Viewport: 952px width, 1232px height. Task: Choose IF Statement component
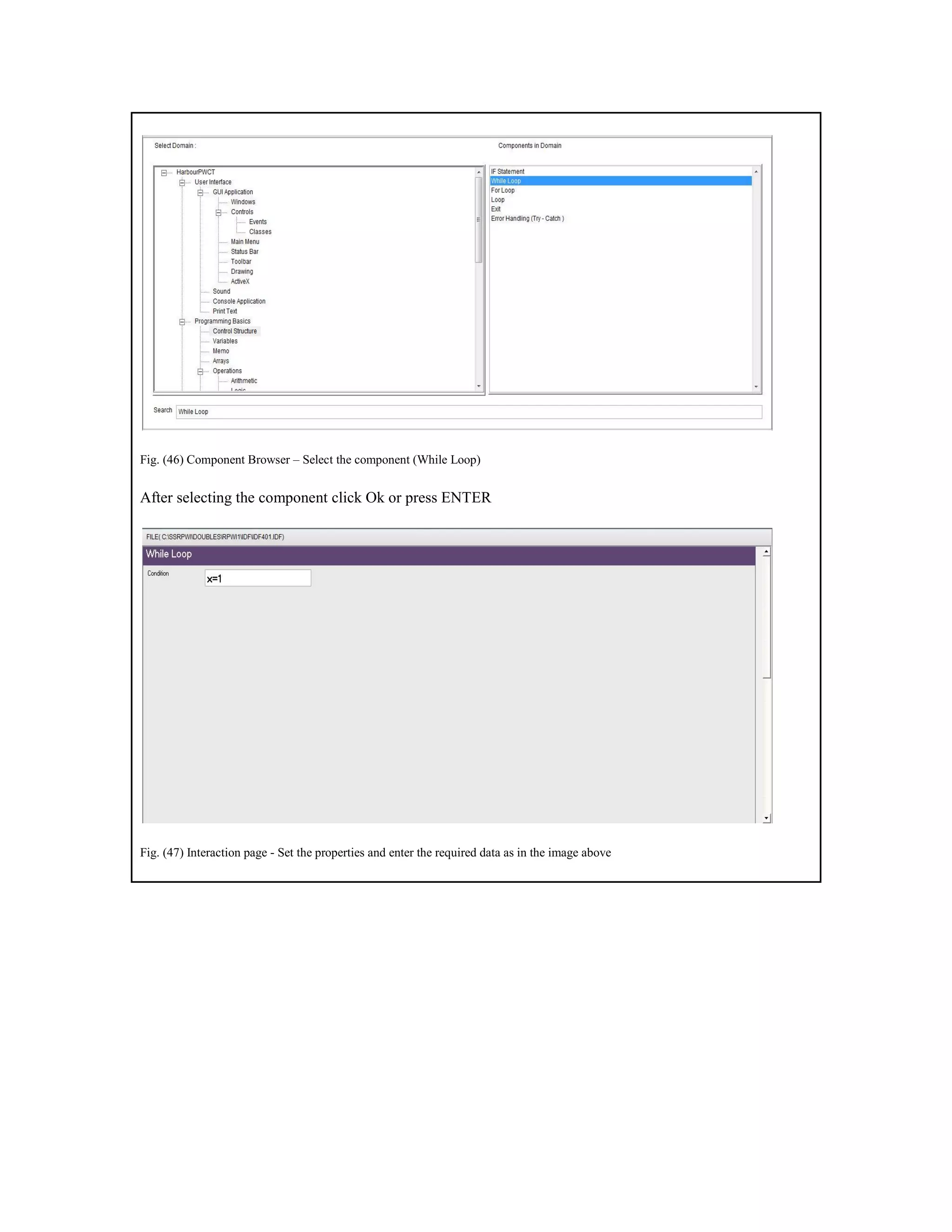point(621,172)
